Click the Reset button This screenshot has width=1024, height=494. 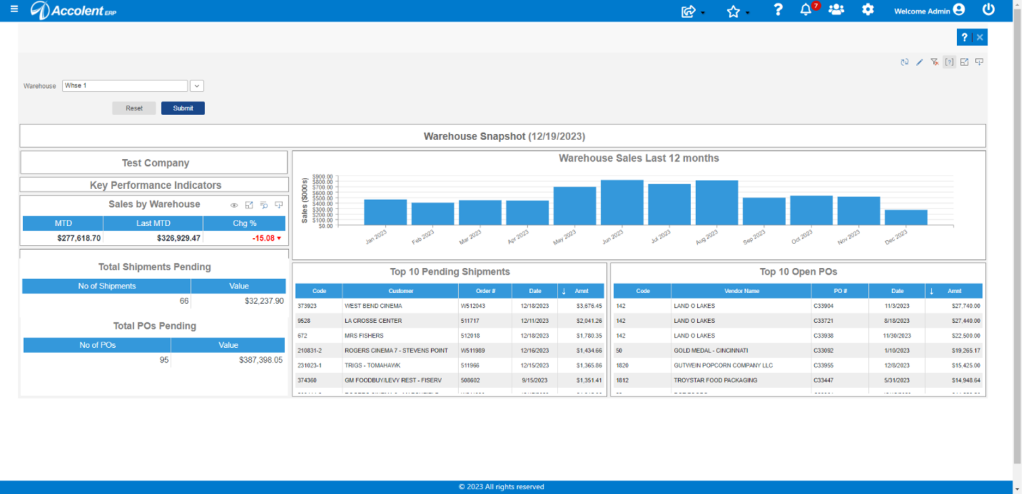pyautogui.click(x=134, y=108)
